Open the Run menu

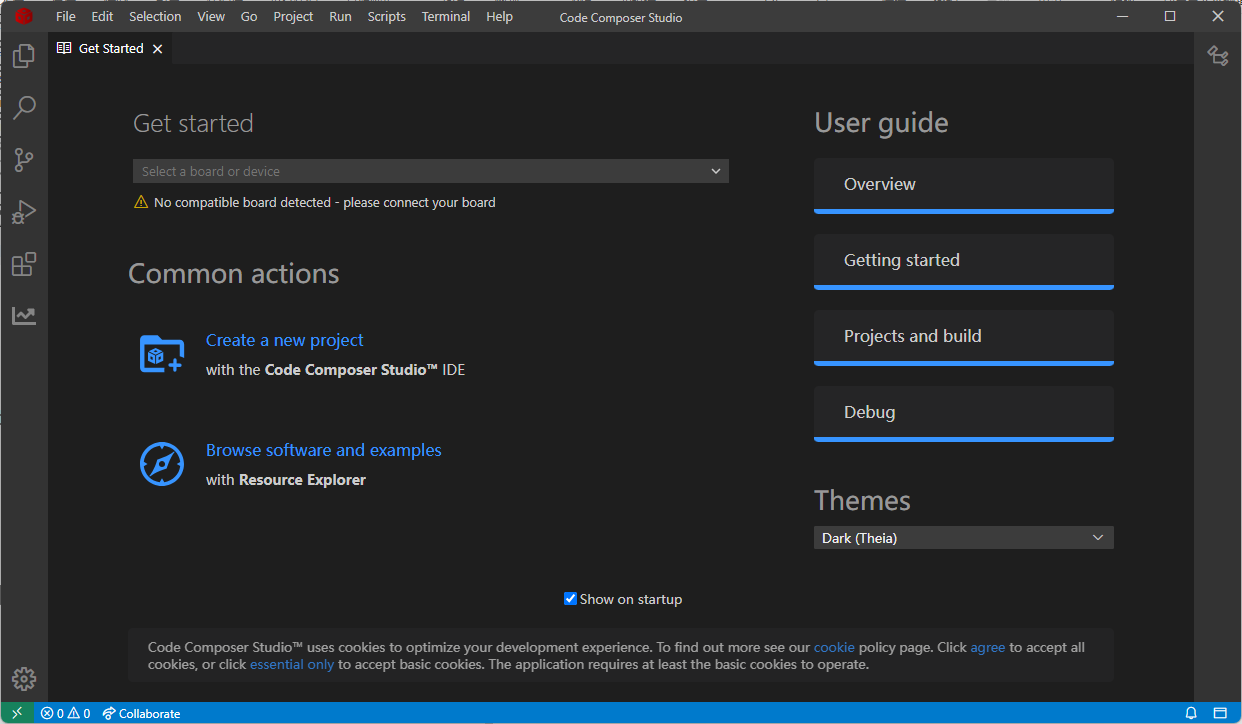340,17
